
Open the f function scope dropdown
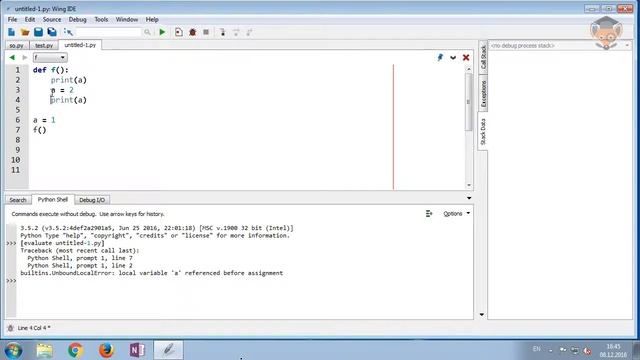pyautogui.click(x=50, y=58)
